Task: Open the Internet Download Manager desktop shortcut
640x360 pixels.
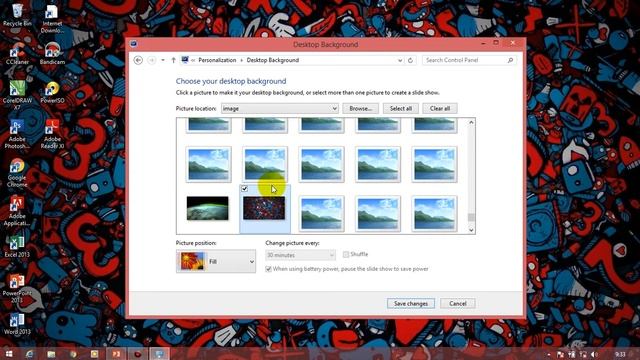Action: pos(52,19)
